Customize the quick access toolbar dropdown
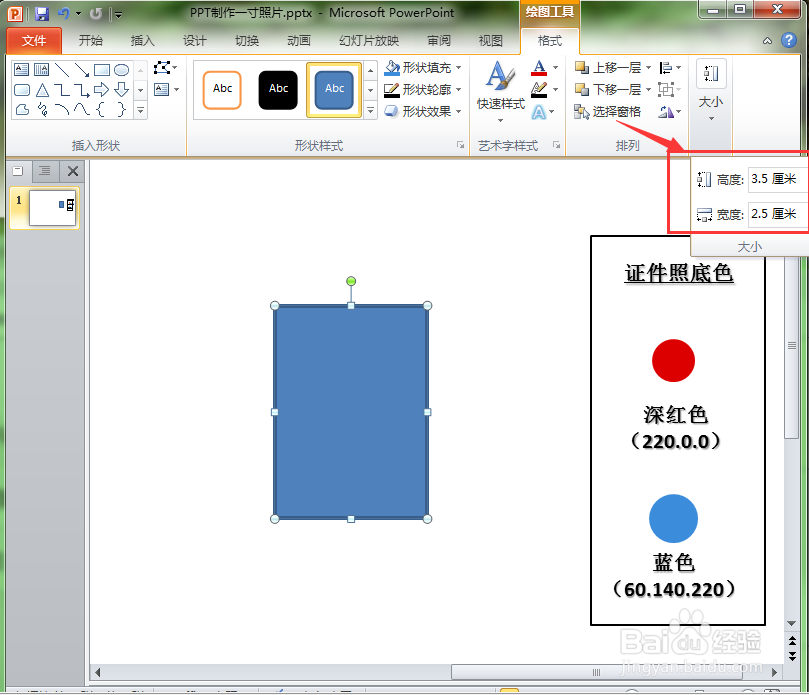Screen dimensions: 809x695 click(x=119, y=14)
